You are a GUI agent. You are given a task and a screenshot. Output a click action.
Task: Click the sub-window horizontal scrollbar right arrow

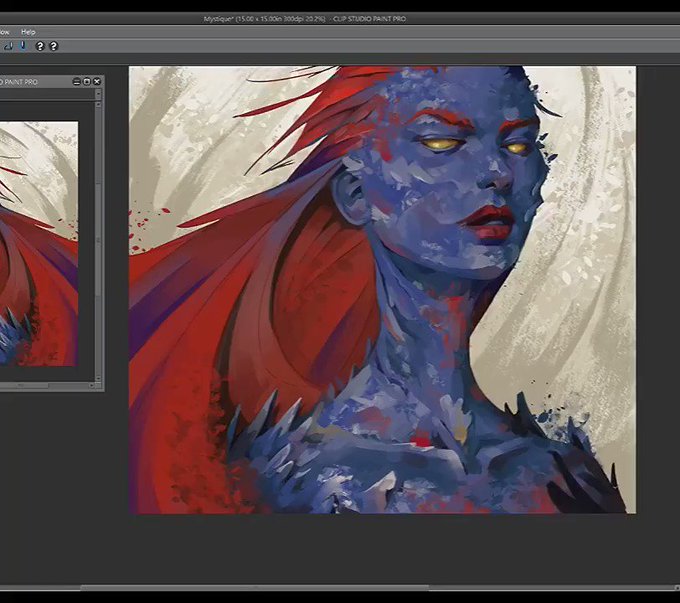click(x=92, y=385)
